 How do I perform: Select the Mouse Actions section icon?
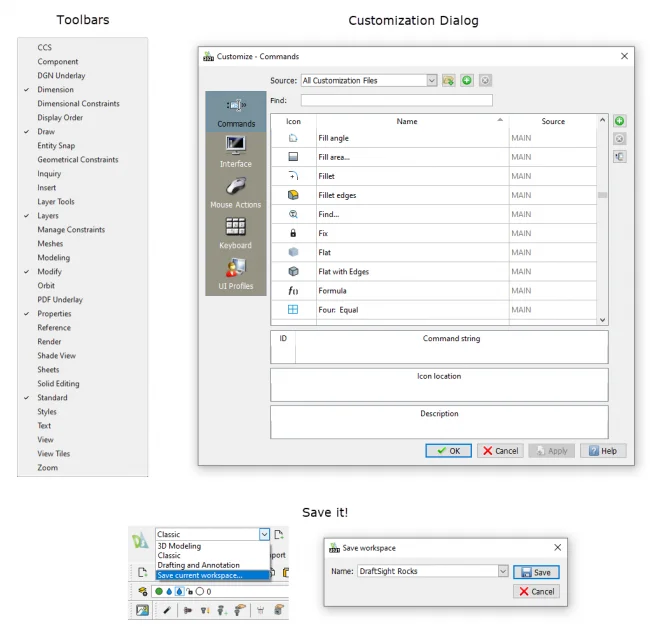[236, 192]
